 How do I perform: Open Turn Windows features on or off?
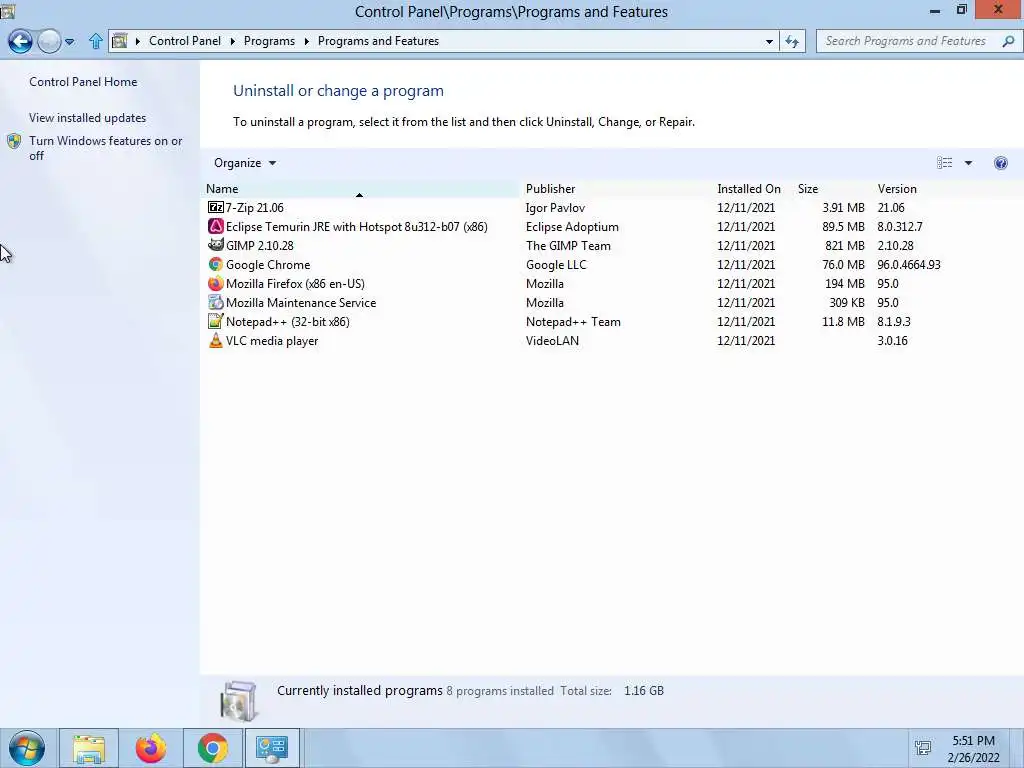point(105,148)
